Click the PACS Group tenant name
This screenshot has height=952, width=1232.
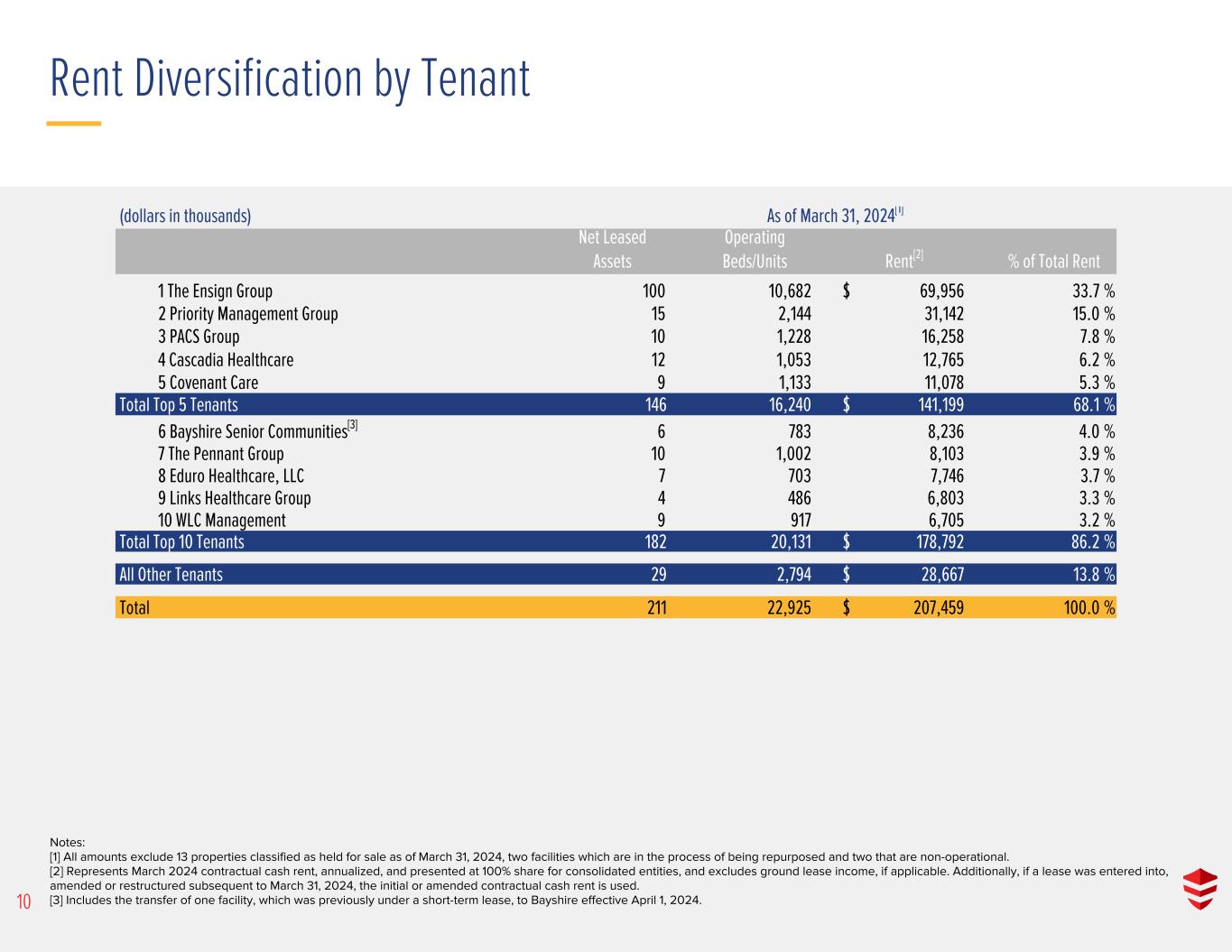[199, 337]
